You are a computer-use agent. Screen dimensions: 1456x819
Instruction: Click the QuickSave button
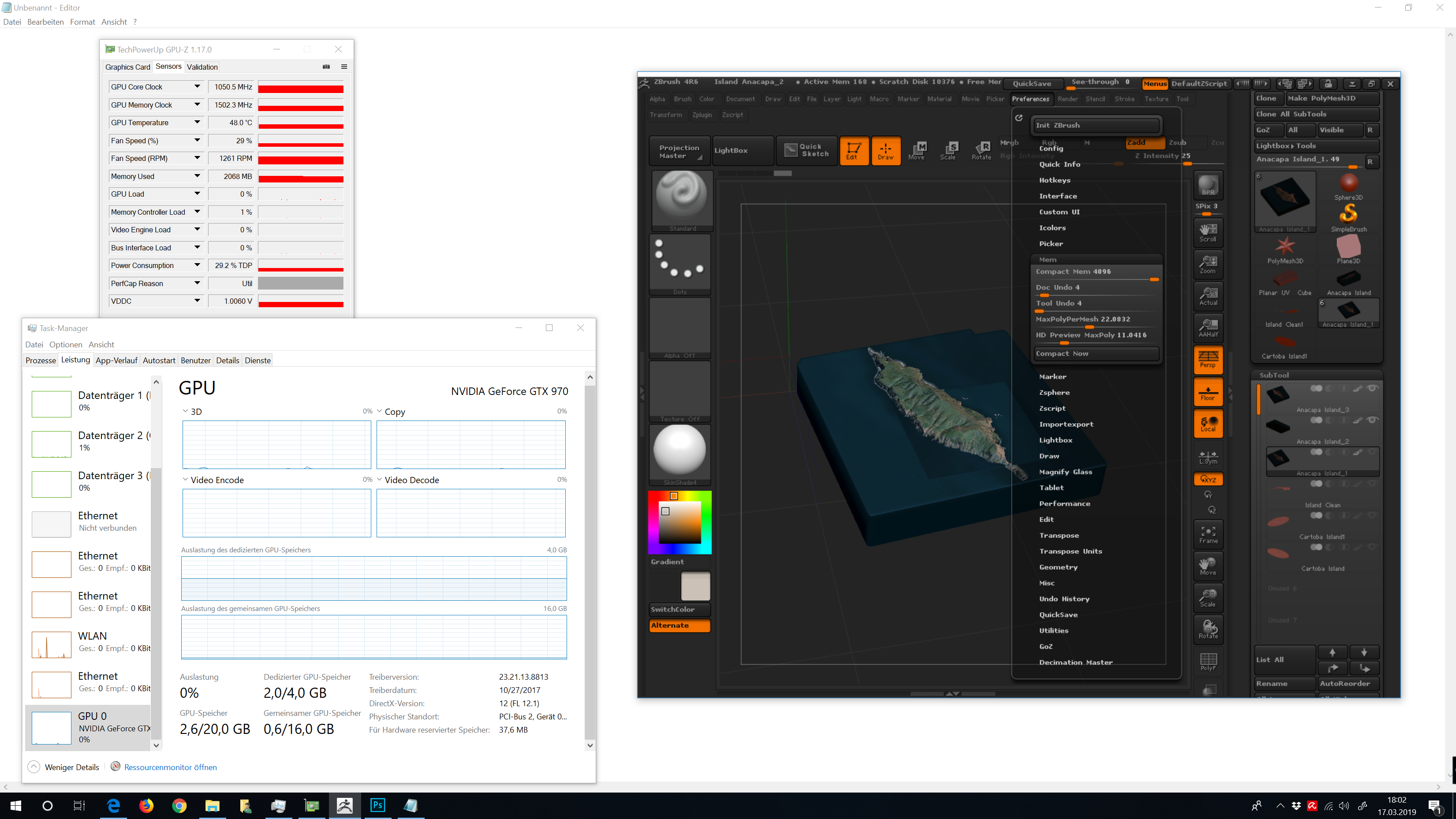pos(1032,83)
